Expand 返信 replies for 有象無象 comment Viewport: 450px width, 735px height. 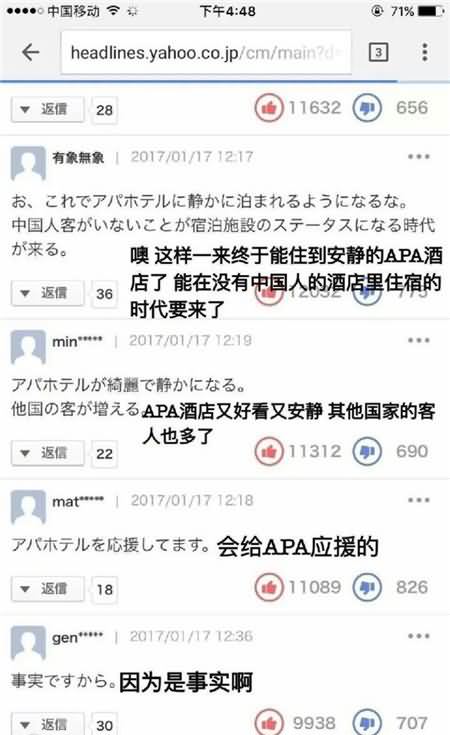coord(47,293)
